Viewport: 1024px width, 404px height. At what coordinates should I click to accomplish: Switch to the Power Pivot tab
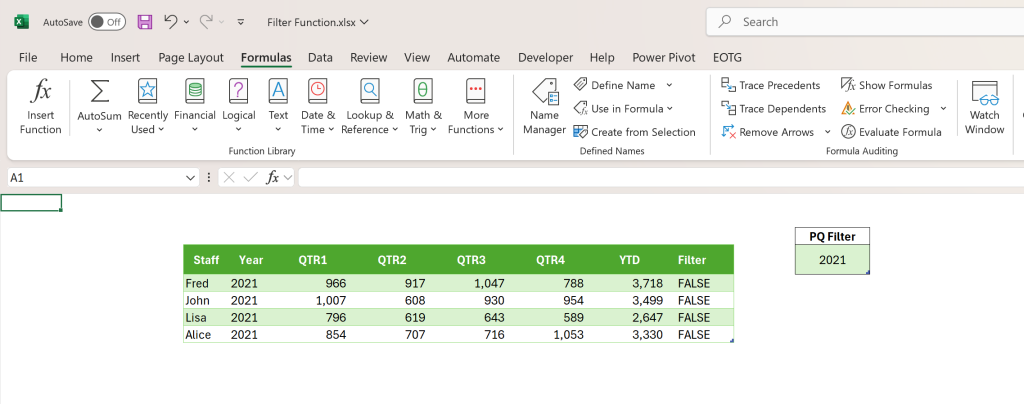[x=664, y=57]
